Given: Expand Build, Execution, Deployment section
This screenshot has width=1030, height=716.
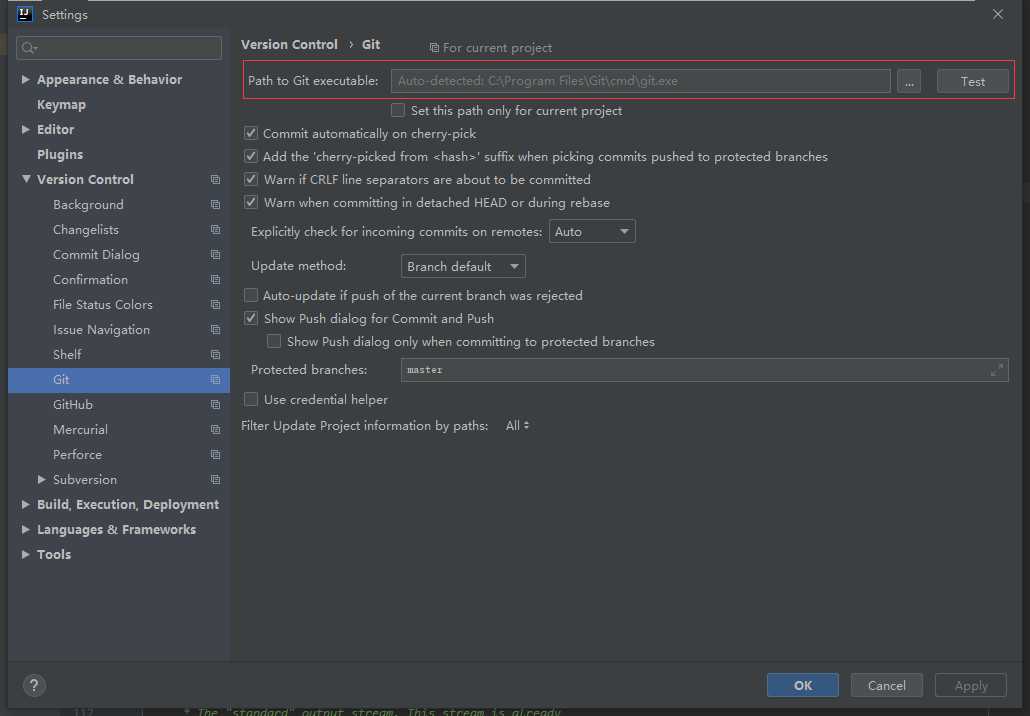Looking at the screenshot, I should [25, 504].
